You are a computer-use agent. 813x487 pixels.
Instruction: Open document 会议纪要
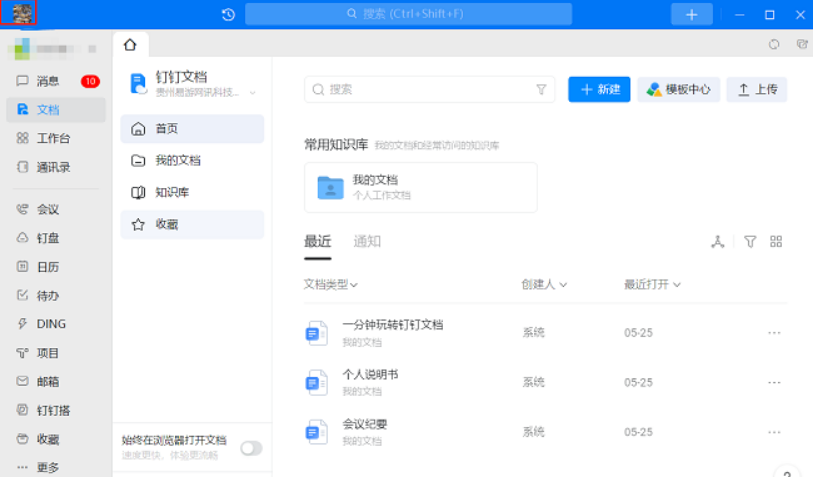(x=365, y=424)
